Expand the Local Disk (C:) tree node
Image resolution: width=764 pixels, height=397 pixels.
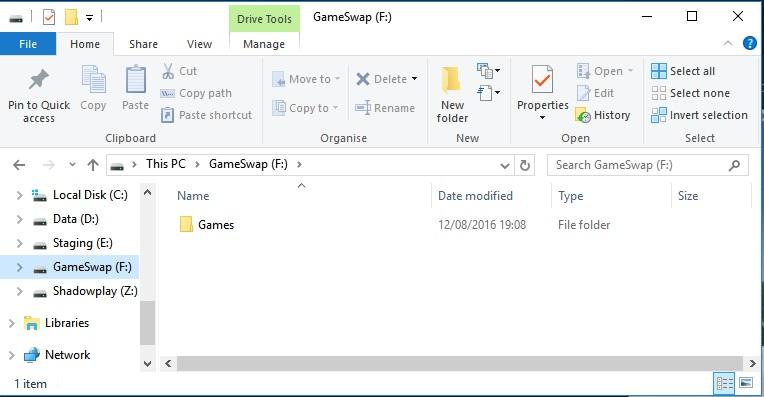[19, 195]
